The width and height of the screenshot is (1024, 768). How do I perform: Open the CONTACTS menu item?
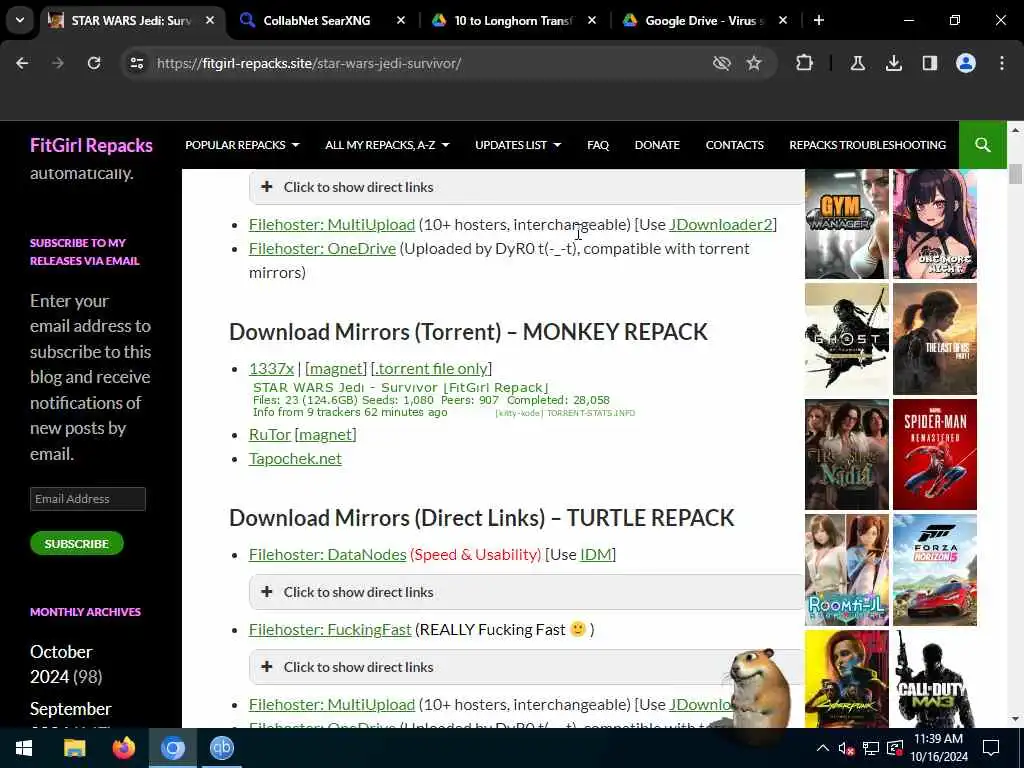(x=734, y=145)
